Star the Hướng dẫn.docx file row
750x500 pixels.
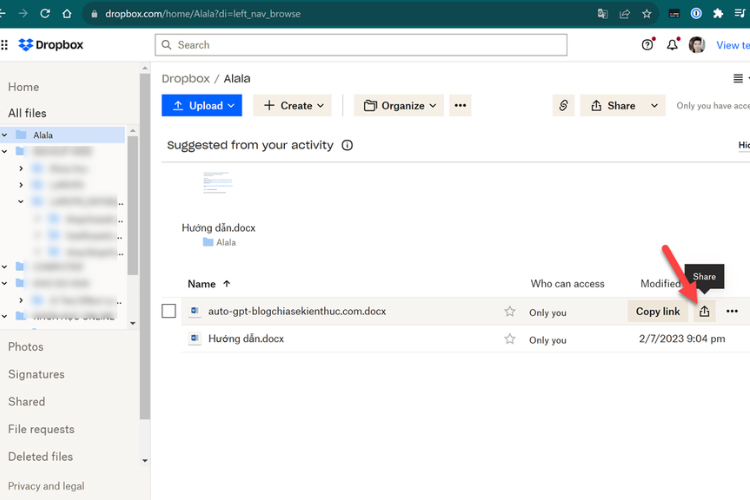click(x=510, y=339)
